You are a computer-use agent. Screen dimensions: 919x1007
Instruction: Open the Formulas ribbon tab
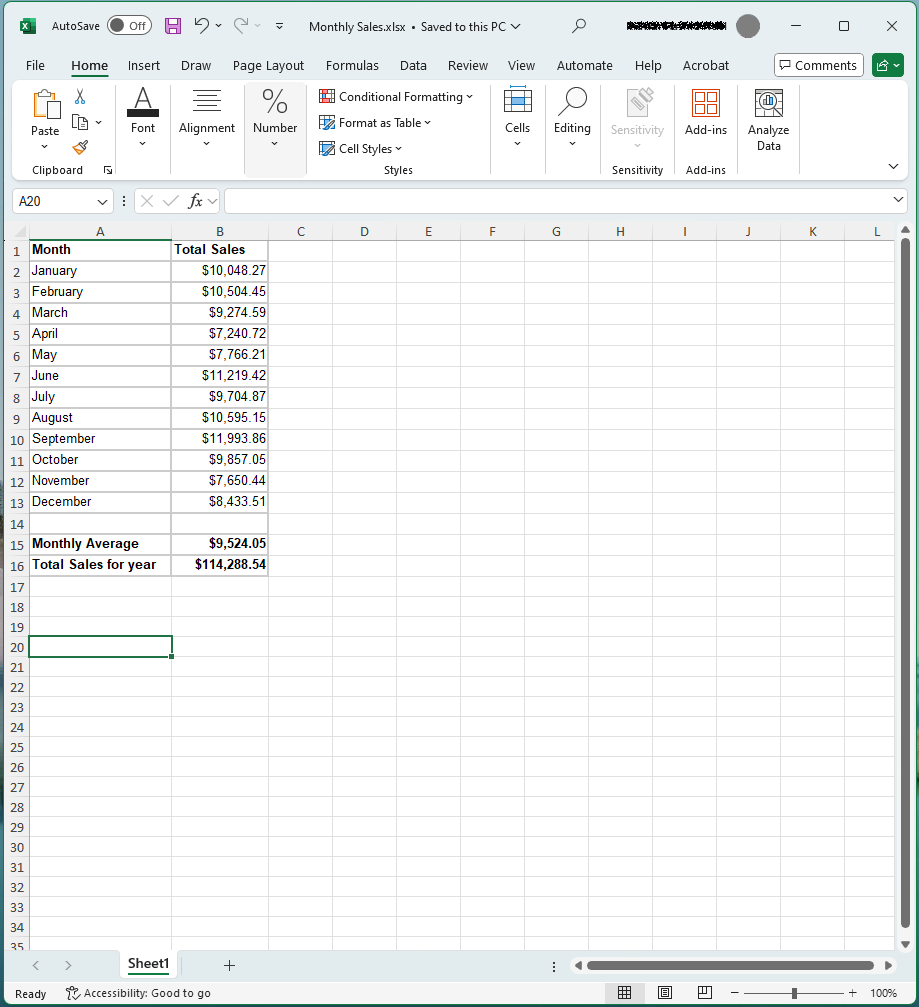(x=352, y=66)
